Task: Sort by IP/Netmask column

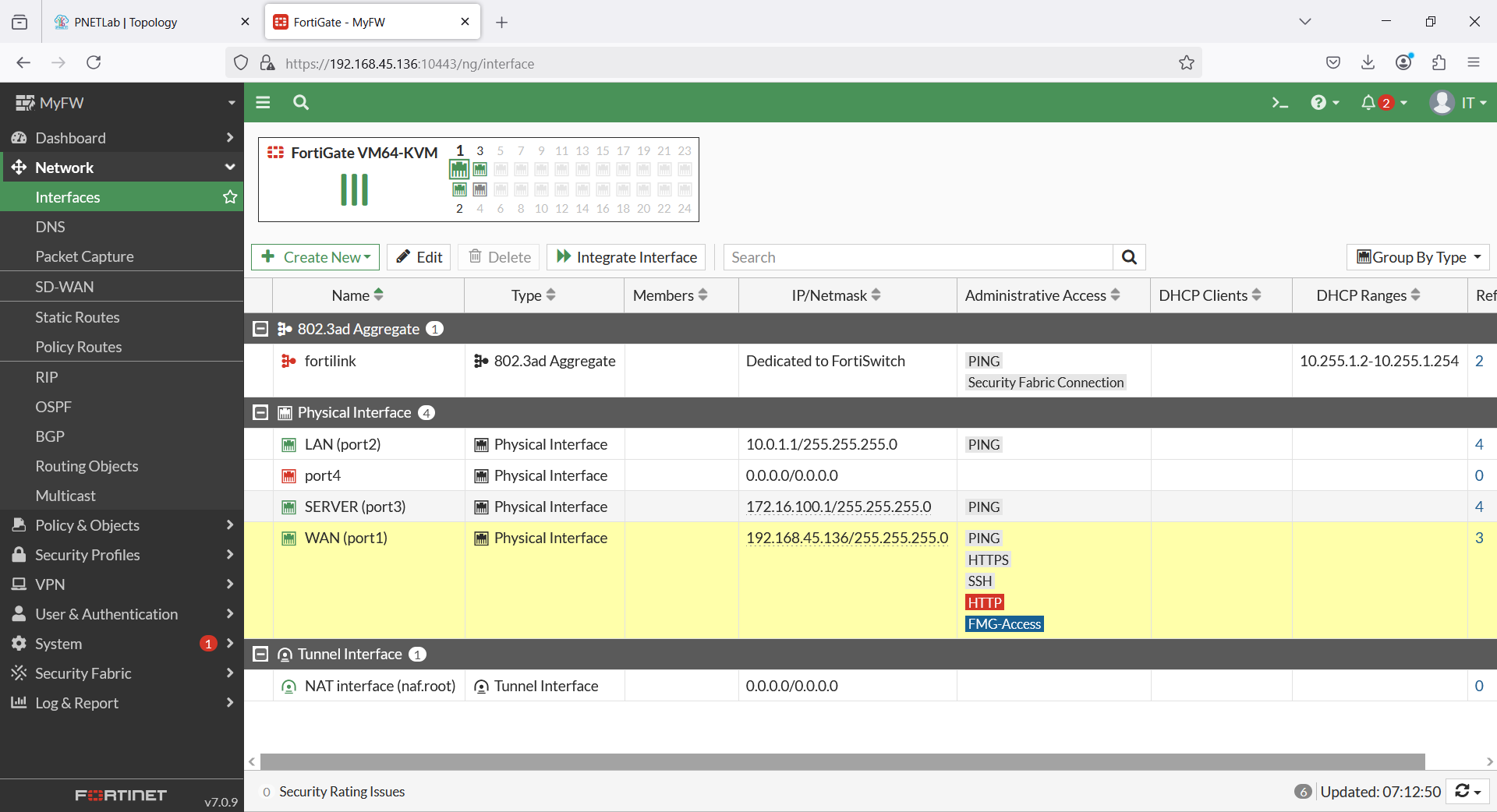Action: coord(837,295)
